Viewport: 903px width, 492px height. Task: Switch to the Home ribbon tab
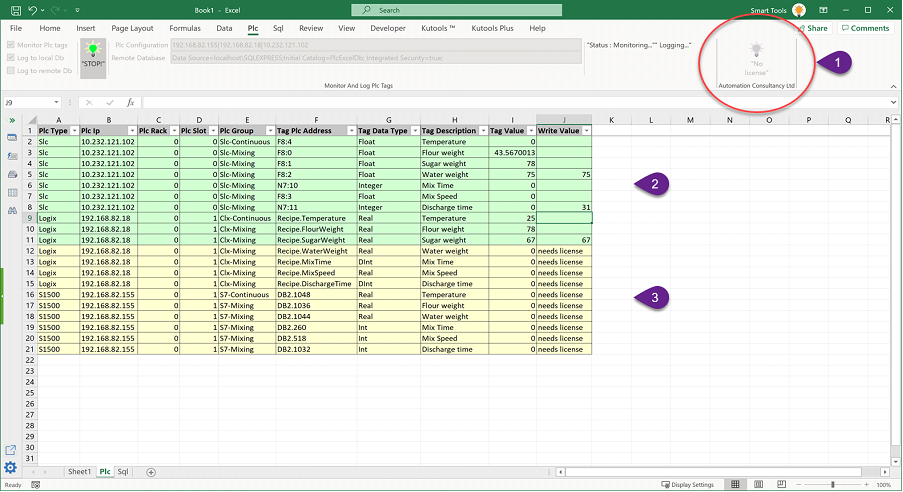point(50,28)
